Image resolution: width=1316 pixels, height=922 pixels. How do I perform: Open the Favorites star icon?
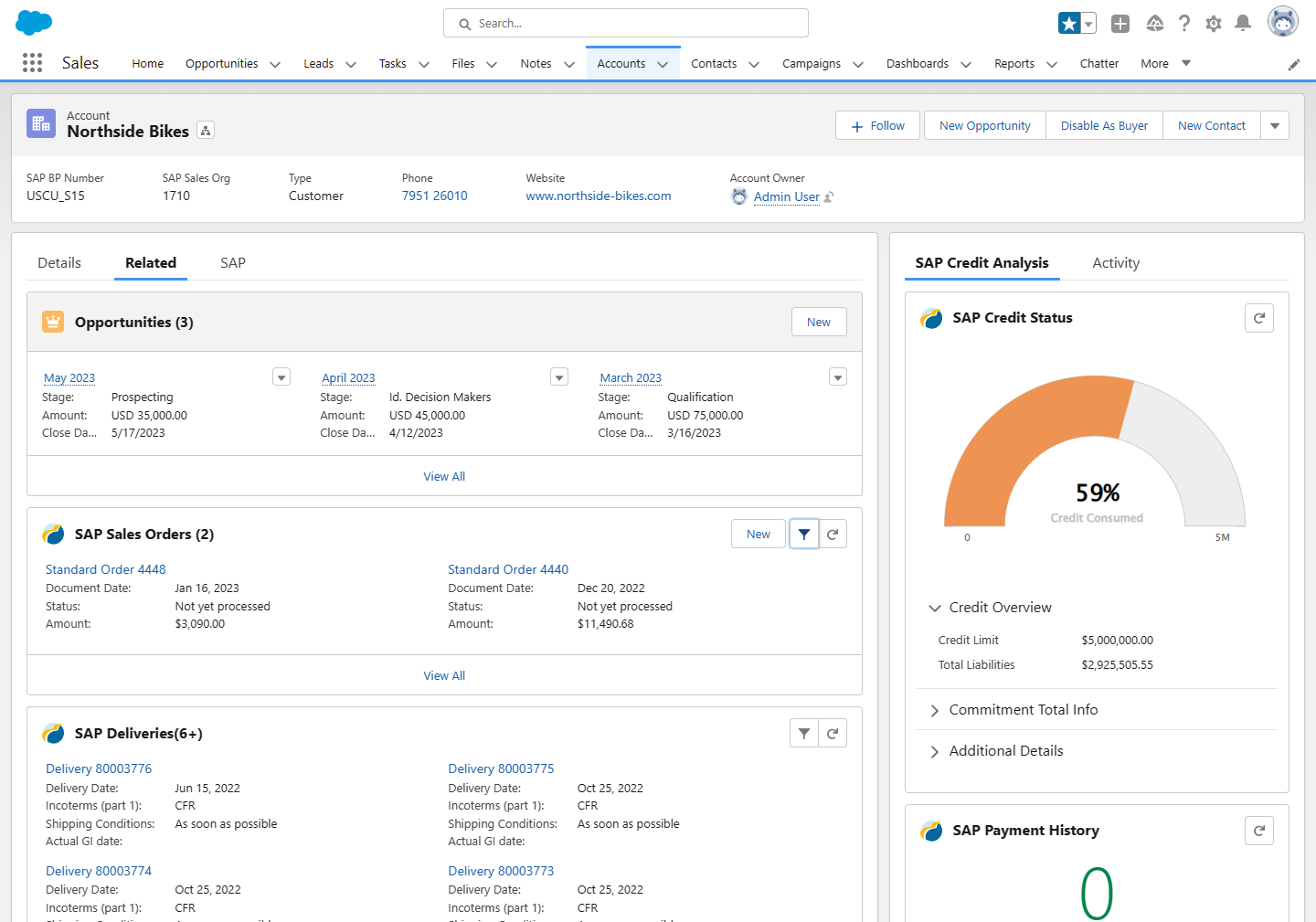[x=1069, y=24]
